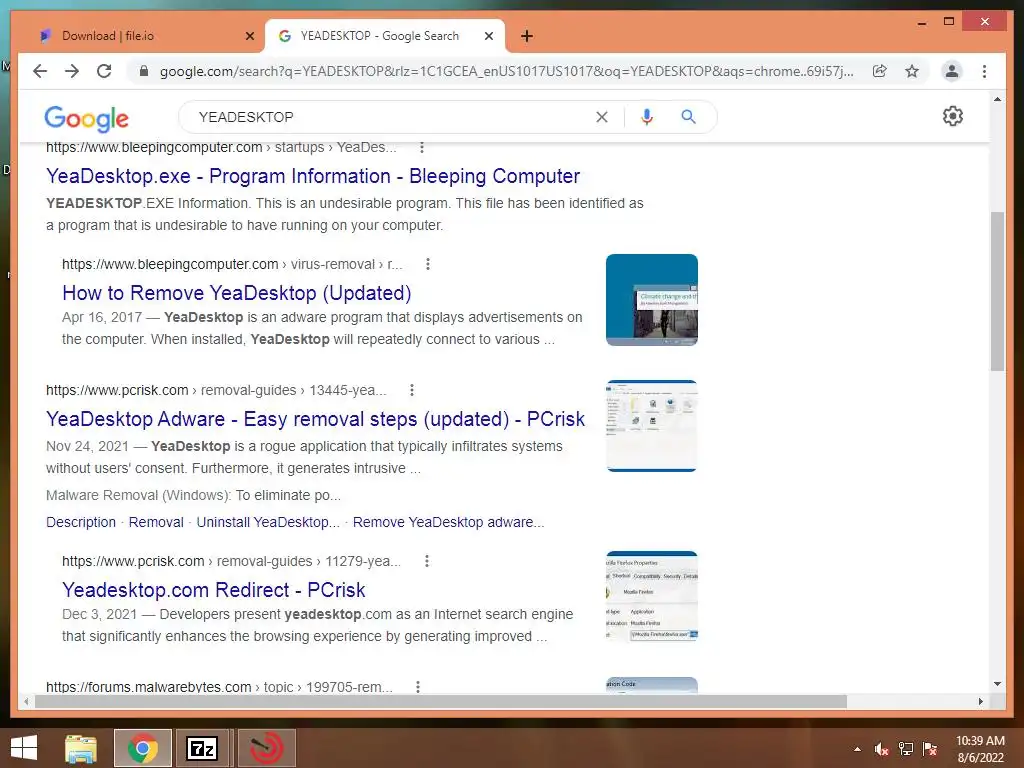Jump to Description sitelink

[81, 522]
